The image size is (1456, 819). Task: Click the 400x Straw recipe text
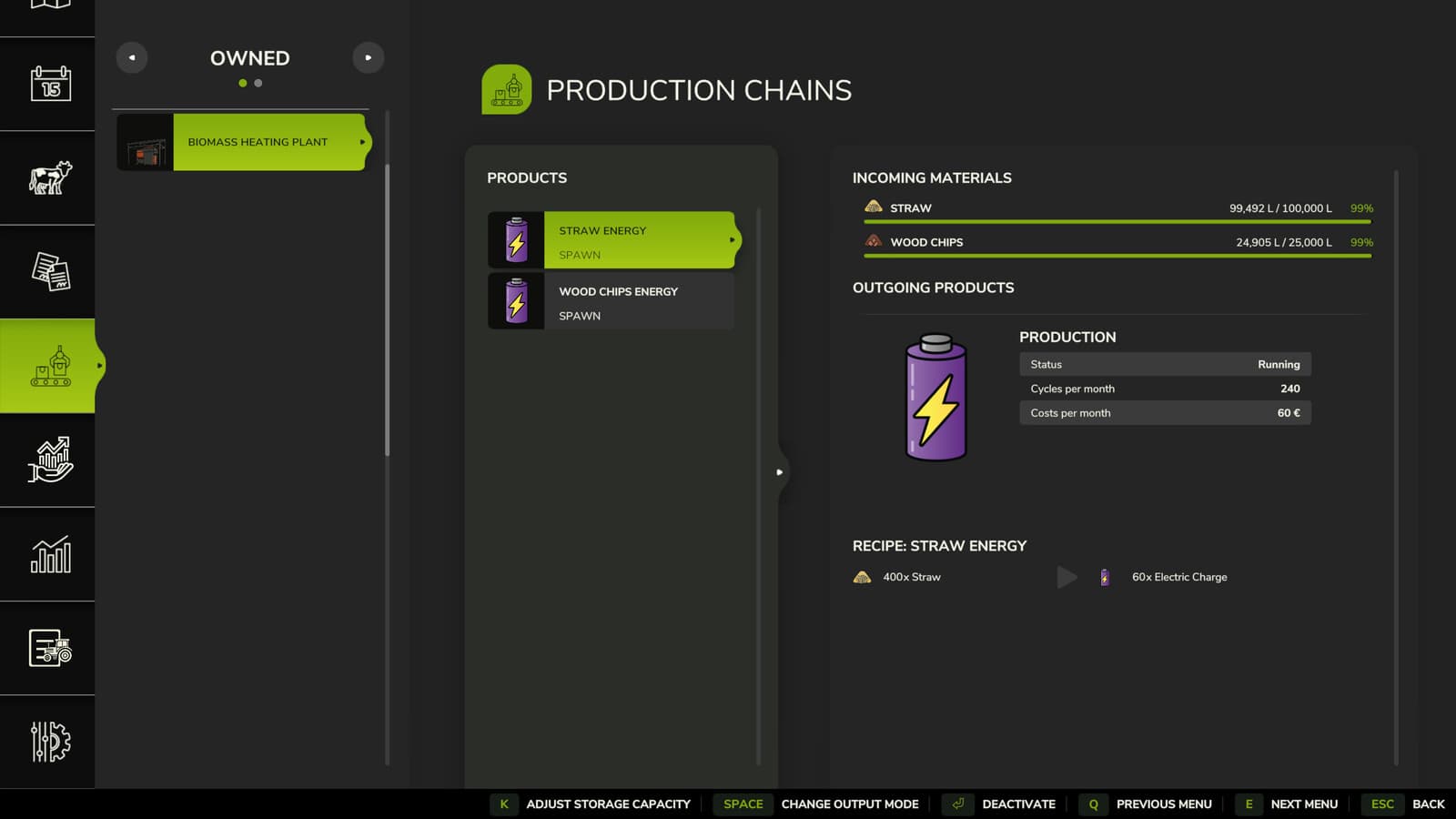[912, 577]
